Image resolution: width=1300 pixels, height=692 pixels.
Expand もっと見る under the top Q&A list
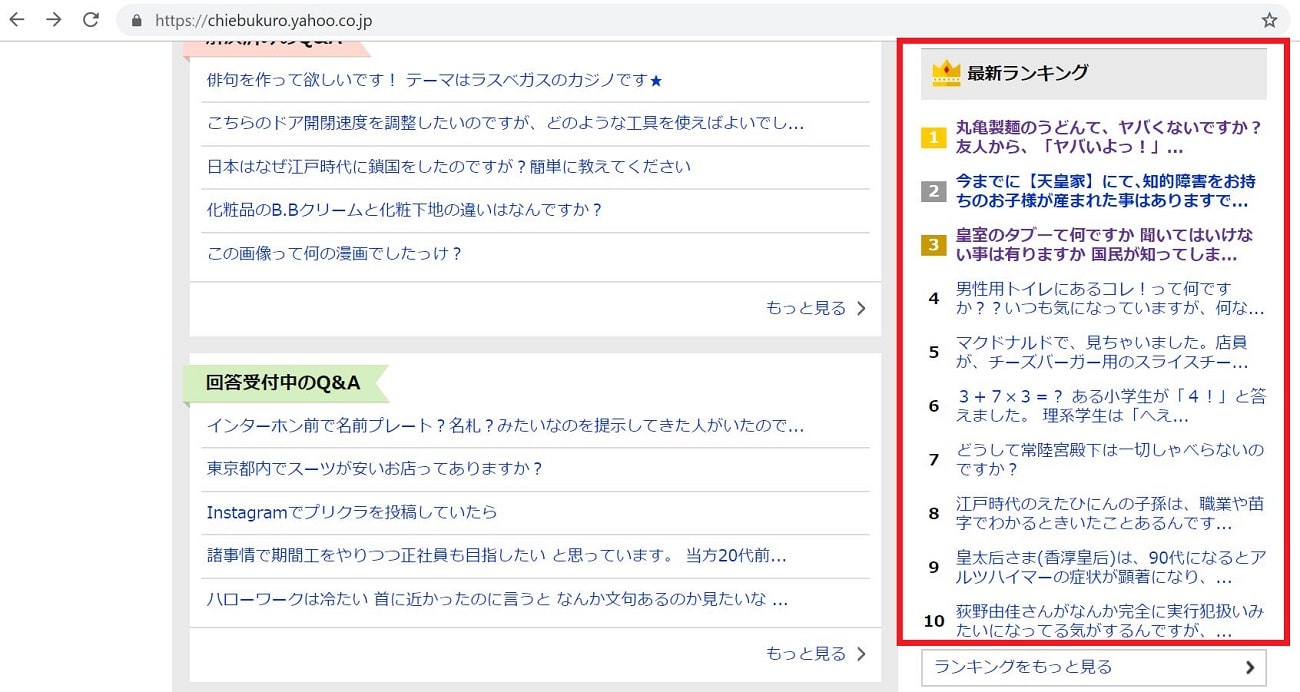815,308
